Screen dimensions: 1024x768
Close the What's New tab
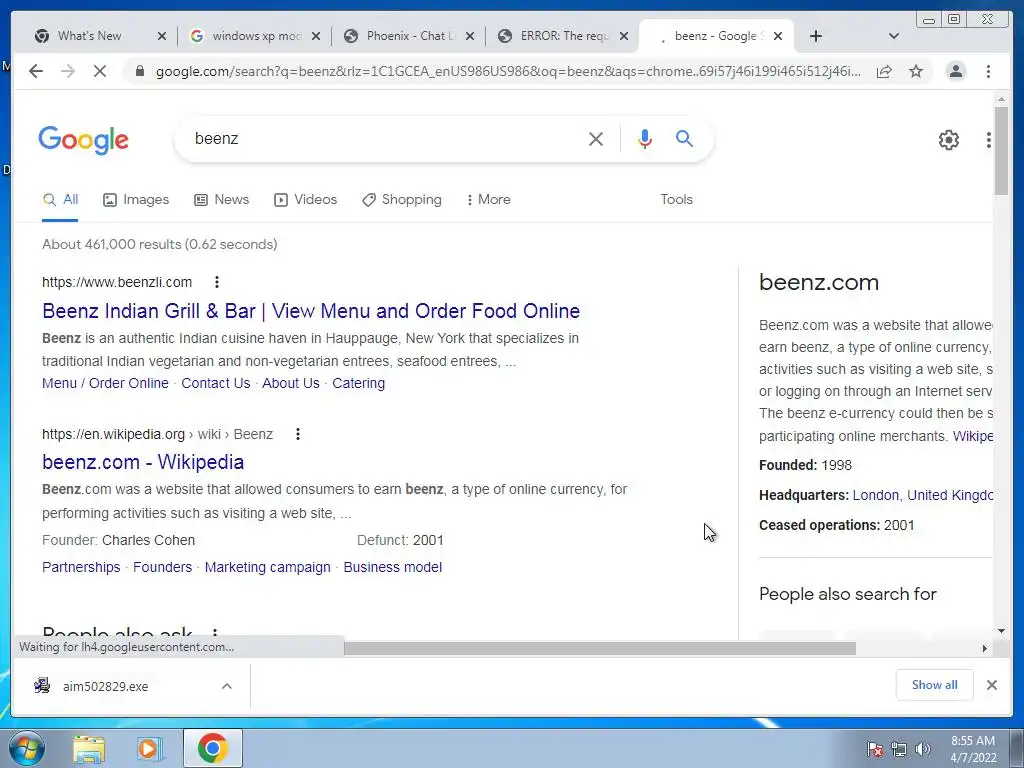162,37
